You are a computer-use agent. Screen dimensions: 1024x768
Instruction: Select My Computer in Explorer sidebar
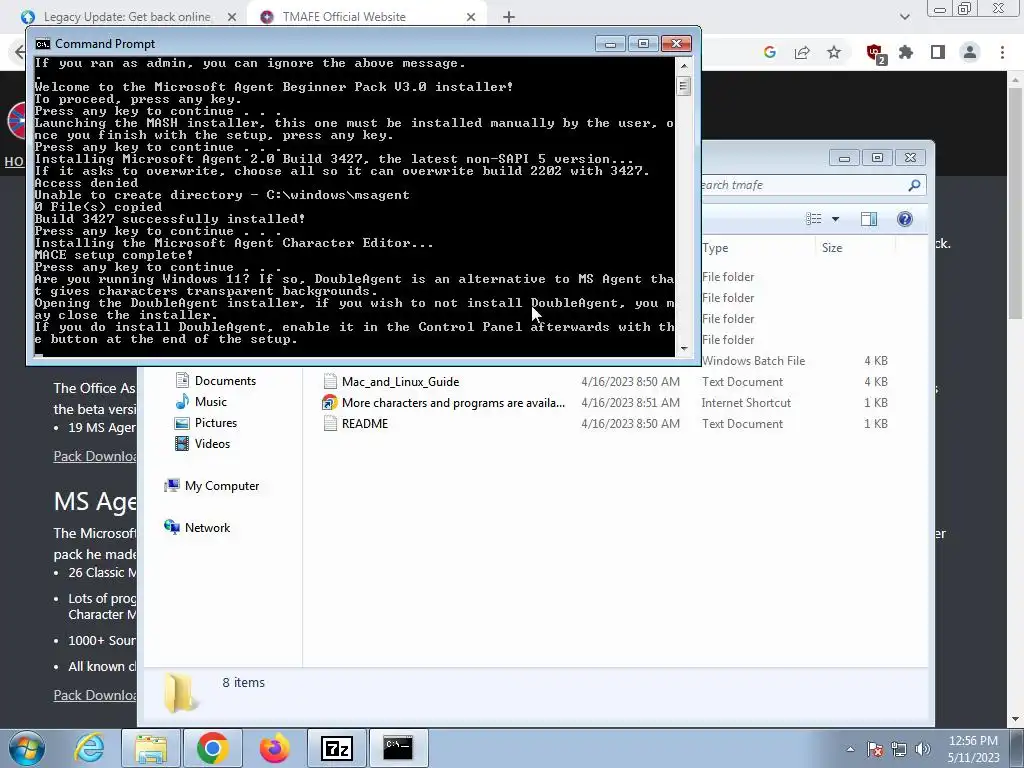(x=212, y=486)
